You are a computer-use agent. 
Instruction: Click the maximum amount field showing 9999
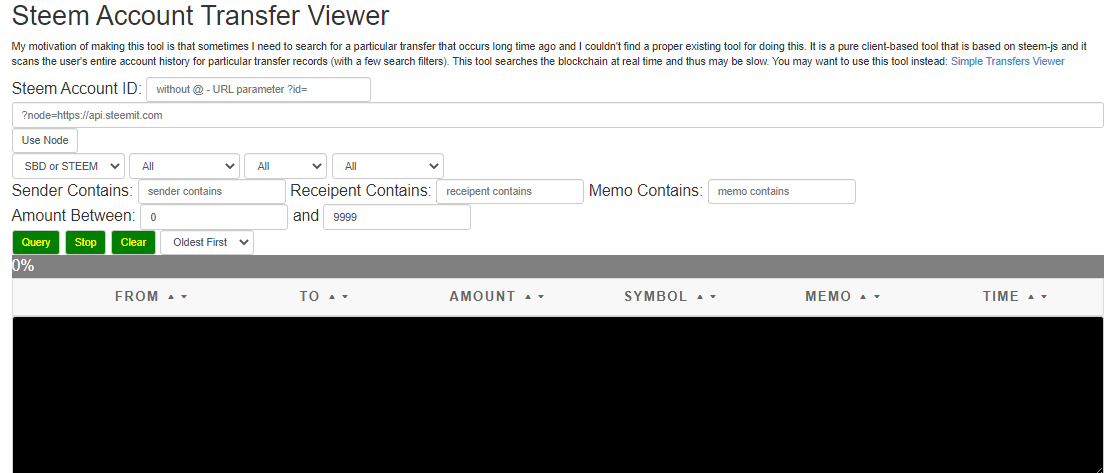[x=397, y=217]
